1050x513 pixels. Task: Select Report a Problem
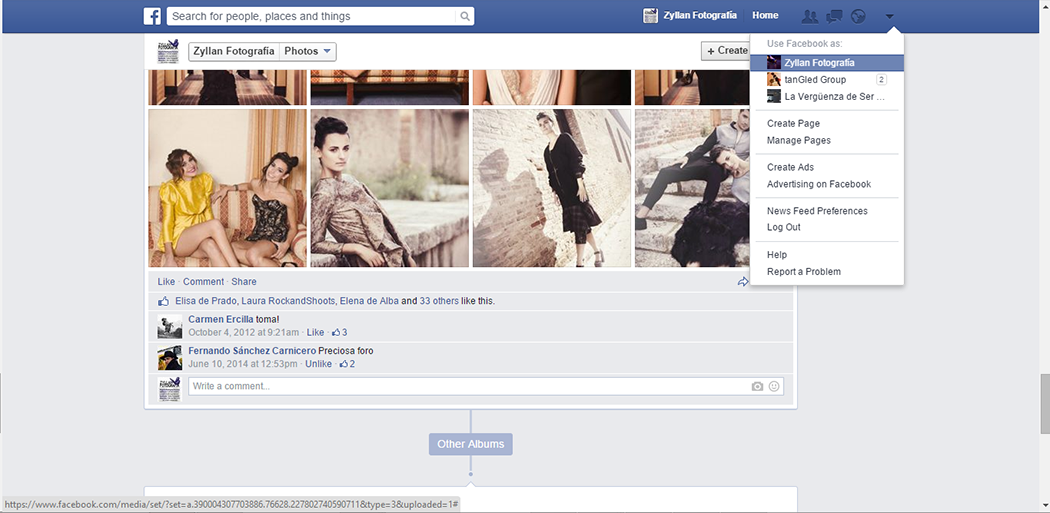coord(804,271)
